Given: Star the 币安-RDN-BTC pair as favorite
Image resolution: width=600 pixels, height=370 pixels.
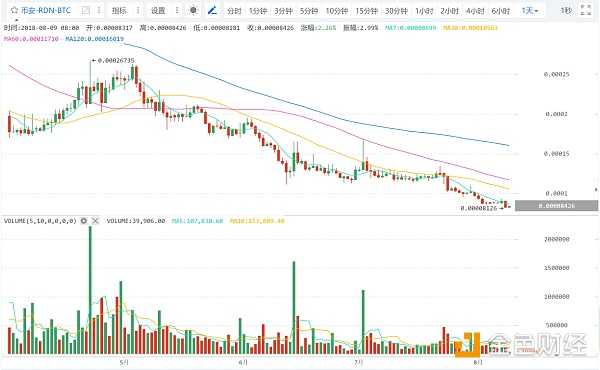Looking at the screenshot, I should coord(14,10).
